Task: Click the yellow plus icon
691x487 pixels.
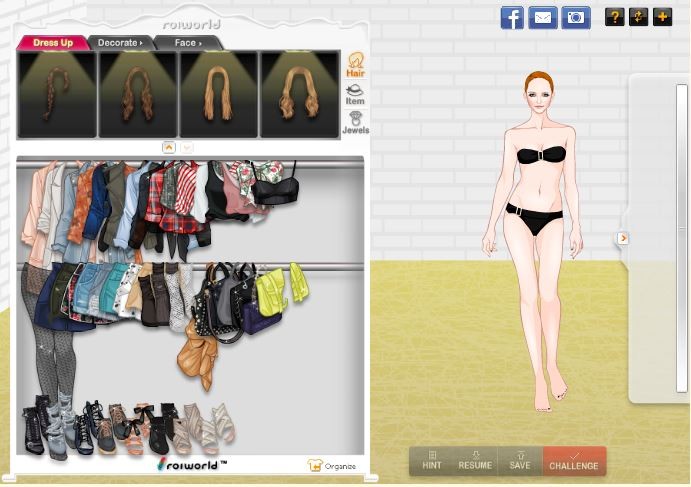Action: tap(662, 17)
